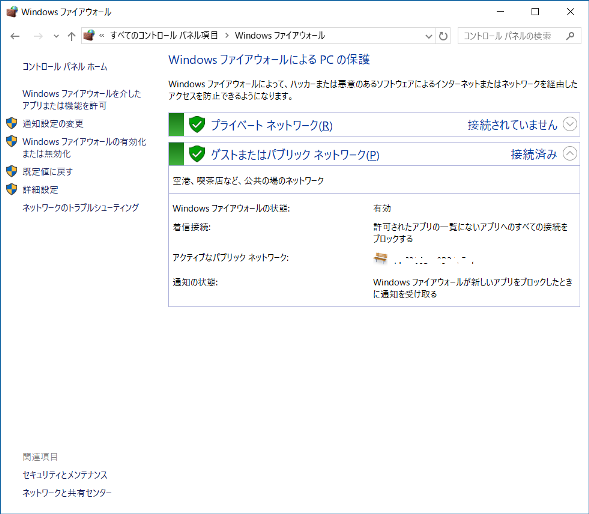Click 関連項目 section label

(40, 457)
